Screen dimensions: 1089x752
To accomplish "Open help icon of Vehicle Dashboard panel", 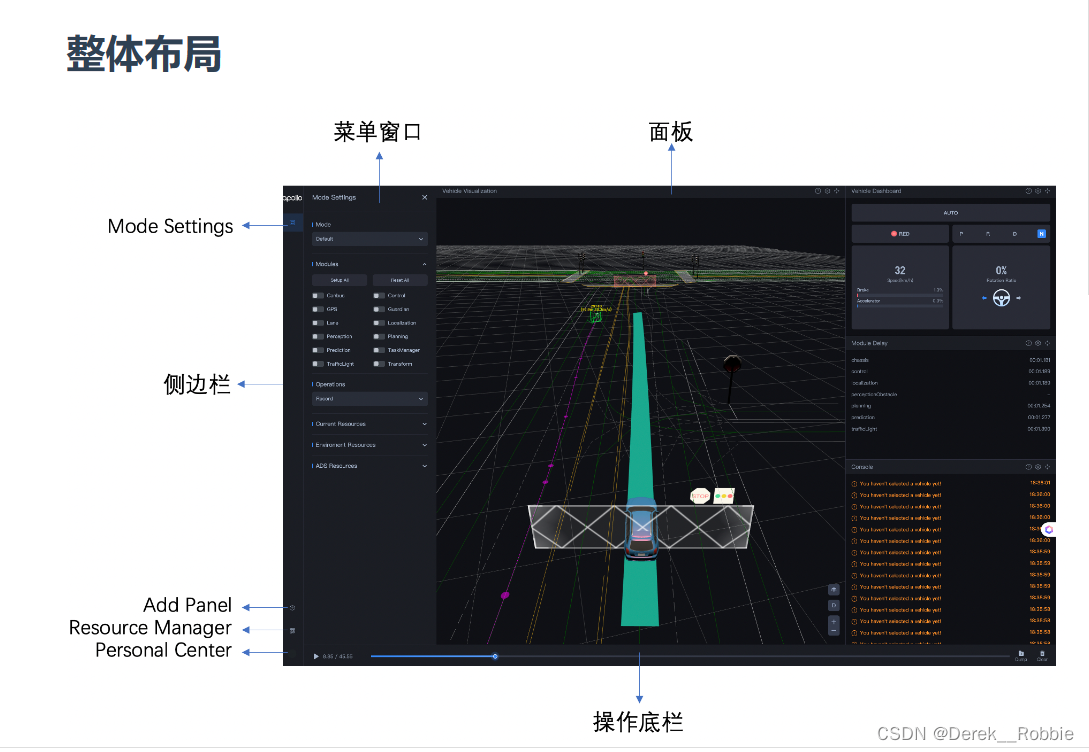I will click(x=1029, y=191).
